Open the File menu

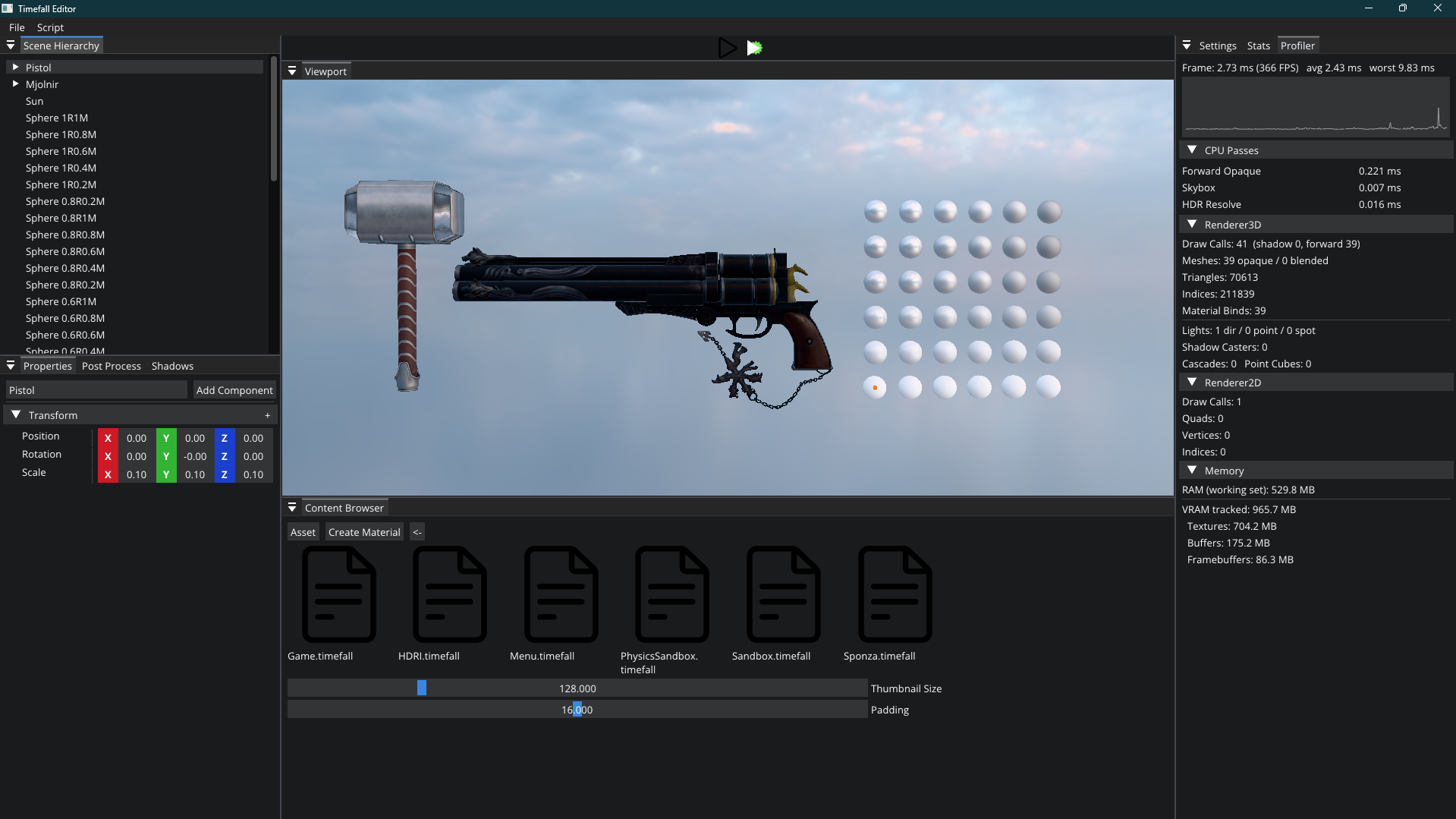17,27
